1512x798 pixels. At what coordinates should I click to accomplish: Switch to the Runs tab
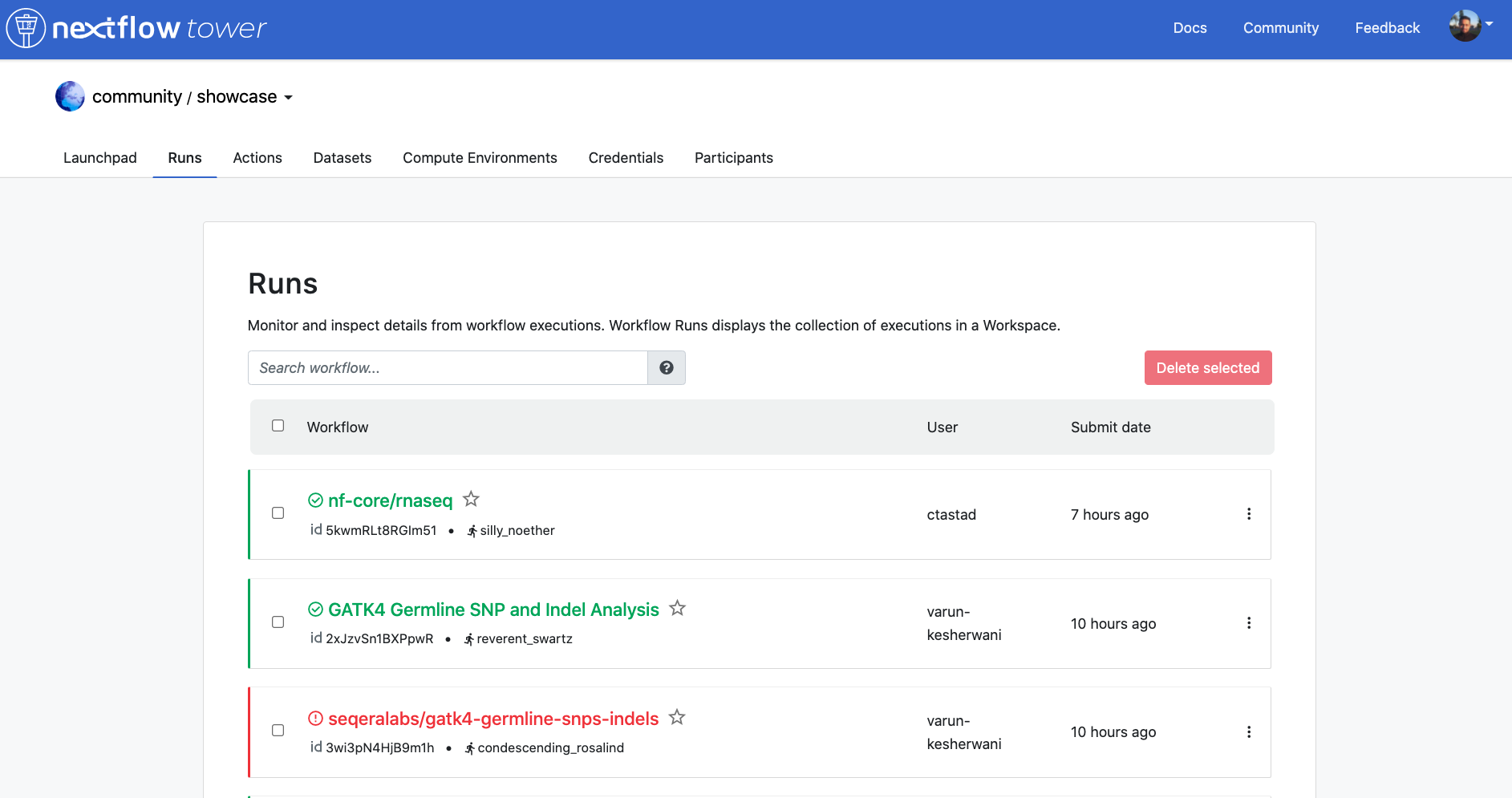pos(184,158)
